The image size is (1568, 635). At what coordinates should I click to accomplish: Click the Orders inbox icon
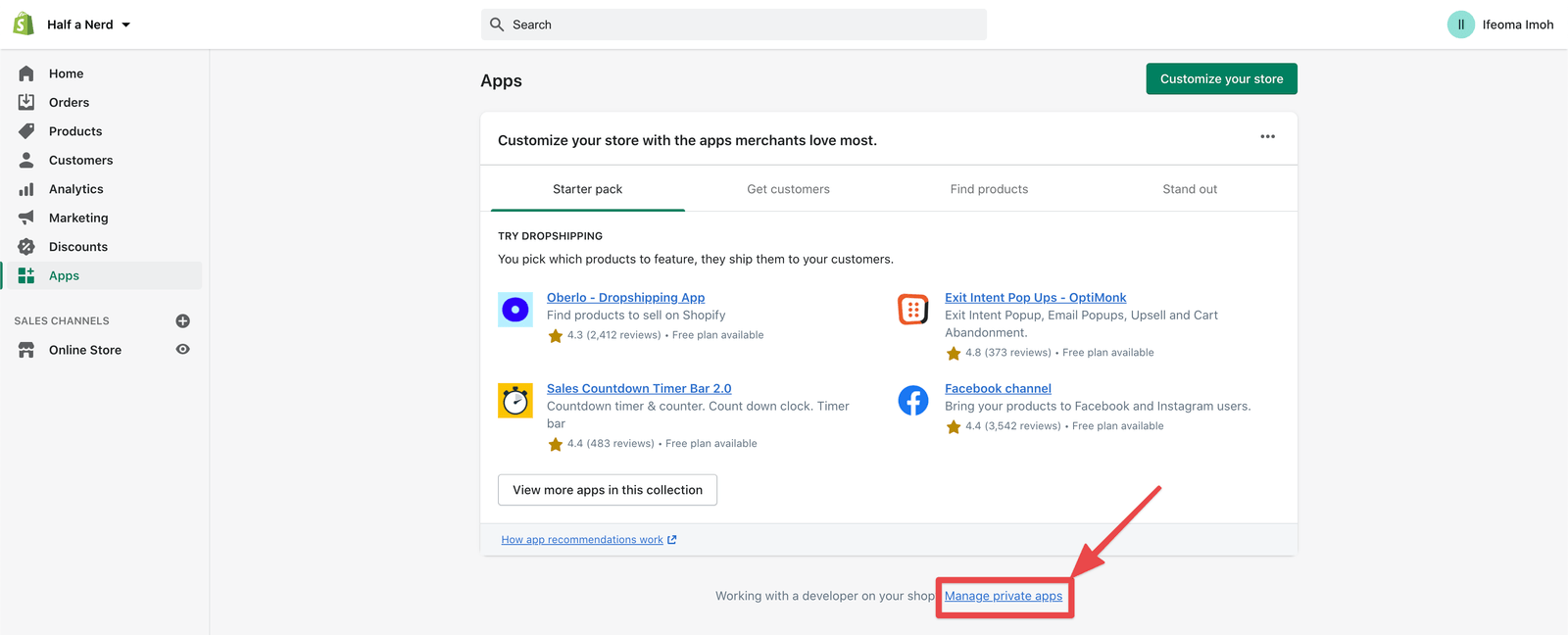[26, 102]
